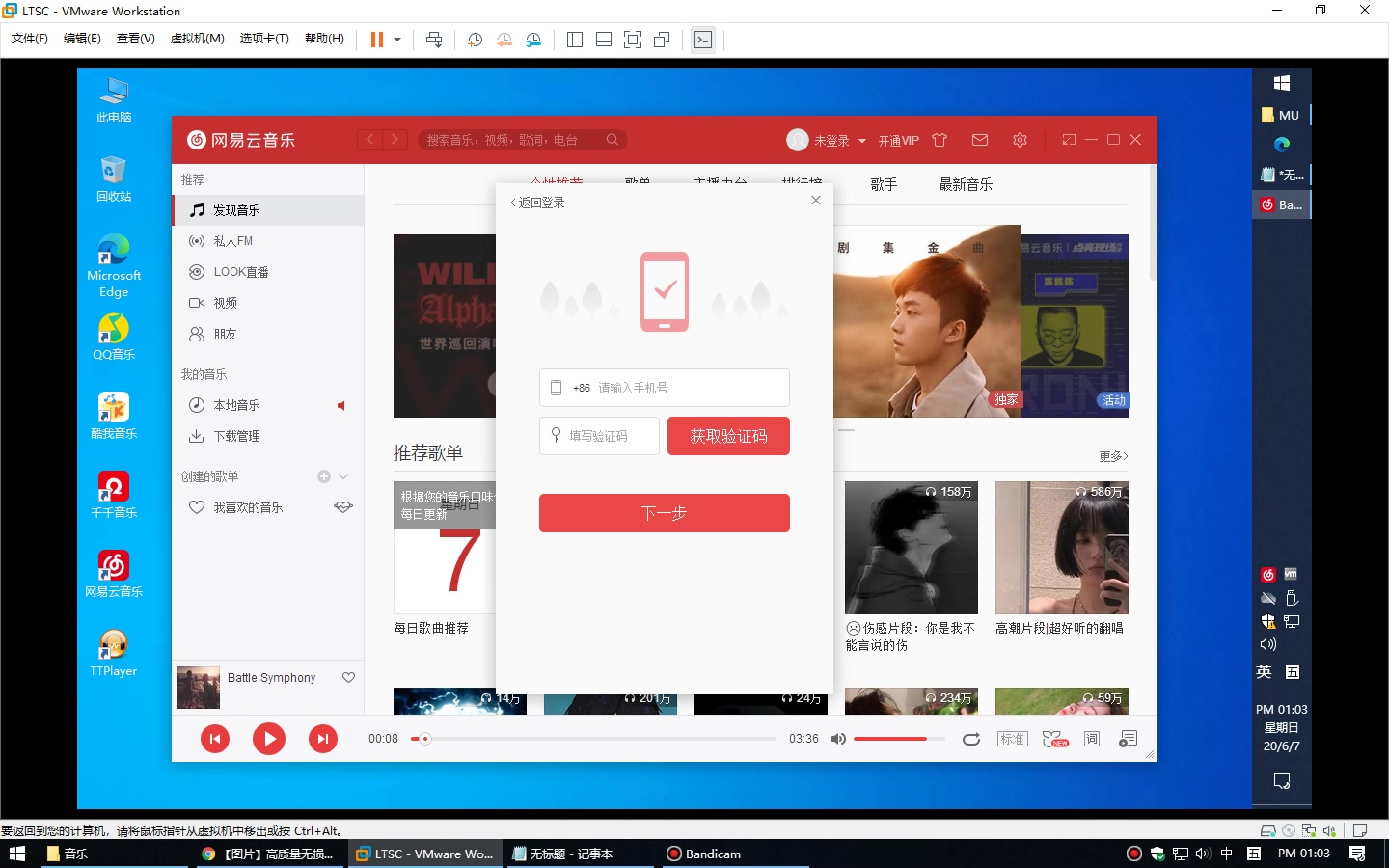1389x868 pixels.
Task: Open LOOK直播 in sidebar
Action: coord(268,272)
